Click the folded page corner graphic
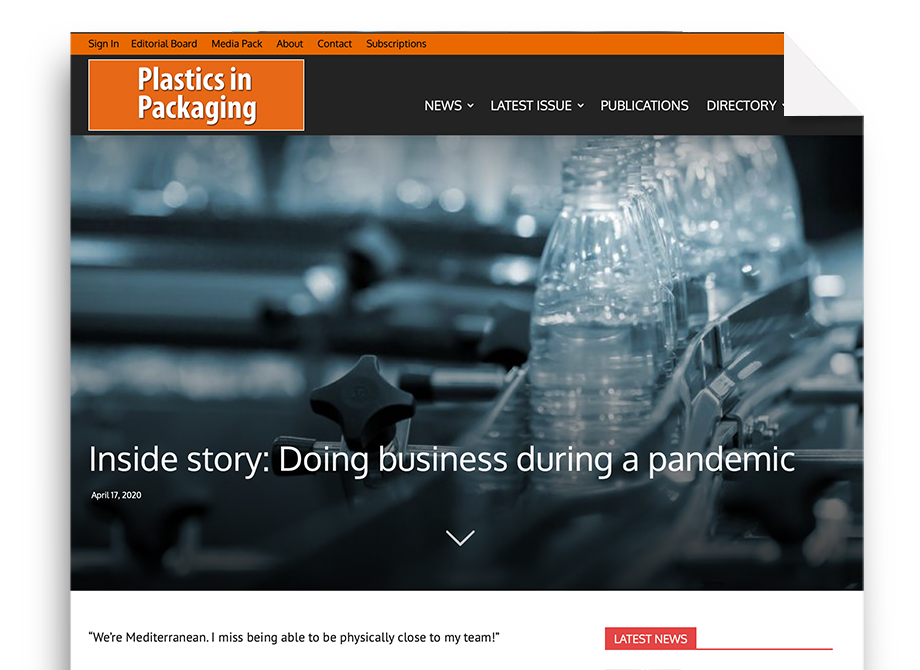Viewport: 920px width, 670px height. point(823,75)
